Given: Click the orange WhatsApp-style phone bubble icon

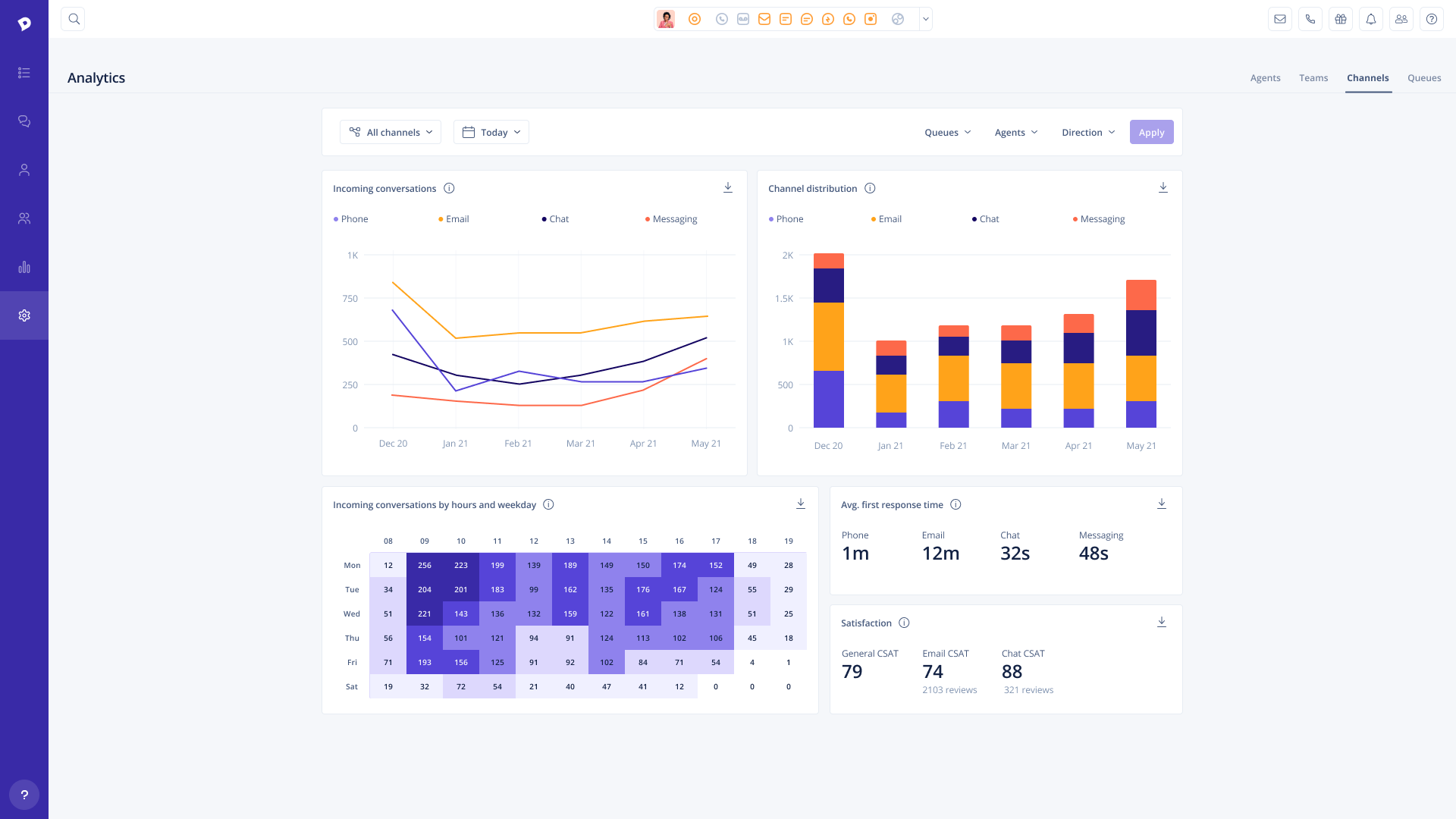Looking at the screenshot, I should tap(849, 19).
